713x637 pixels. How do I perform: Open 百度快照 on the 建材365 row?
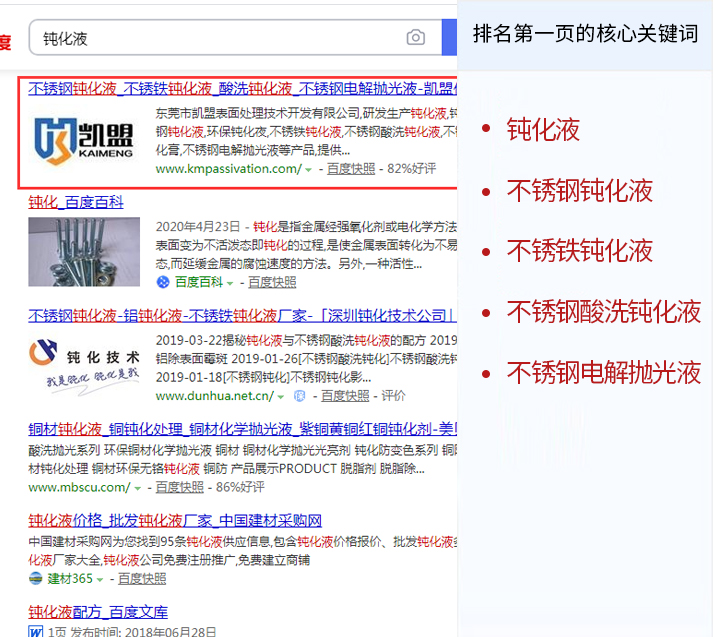[x=142, y=579]
